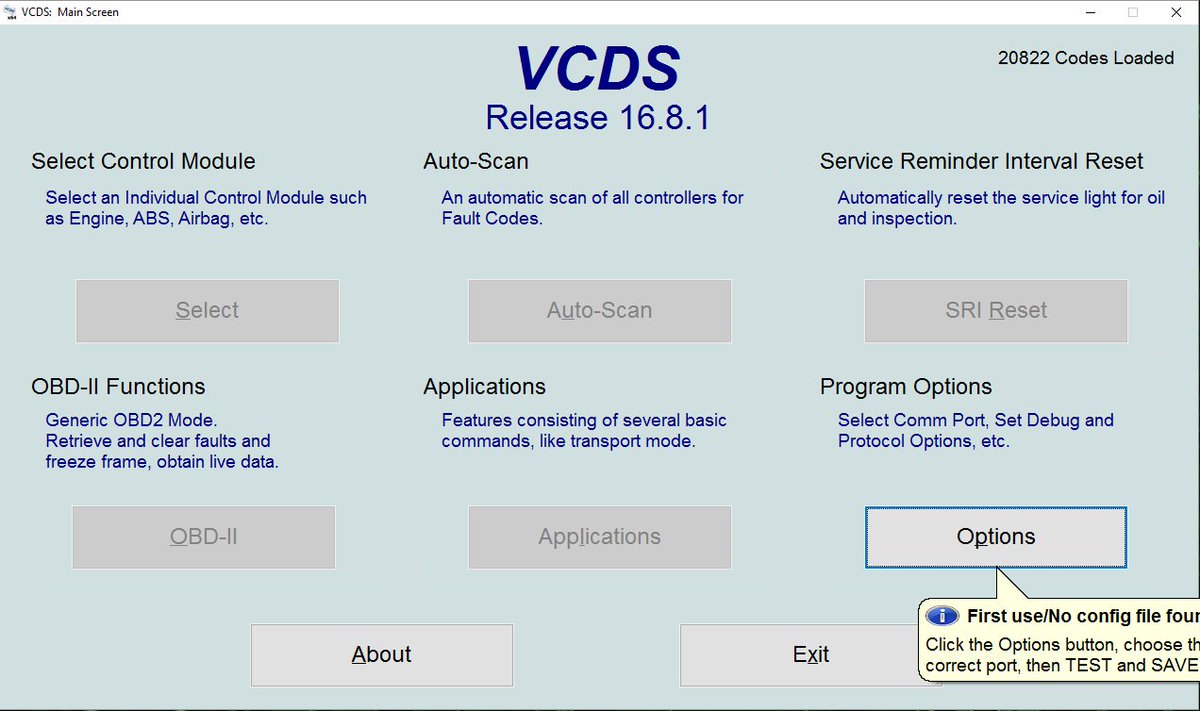Click the VCDS title bar app icon
Image resolution: width=1200 pixels, height=711 pixels.
tap(10, 12)
